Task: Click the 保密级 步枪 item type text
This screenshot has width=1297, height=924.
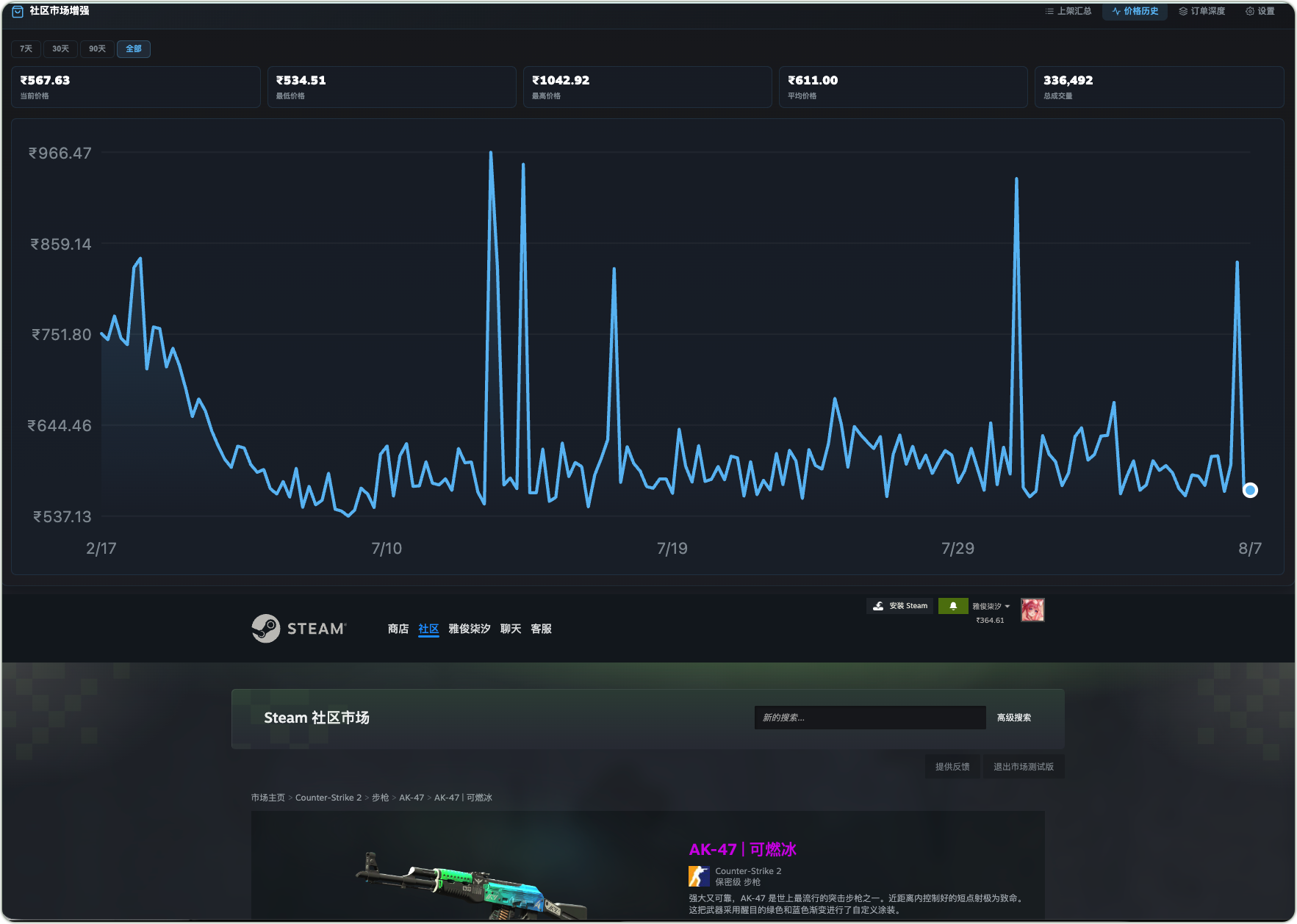Action: pyautogui.click(x=738, y=882)
